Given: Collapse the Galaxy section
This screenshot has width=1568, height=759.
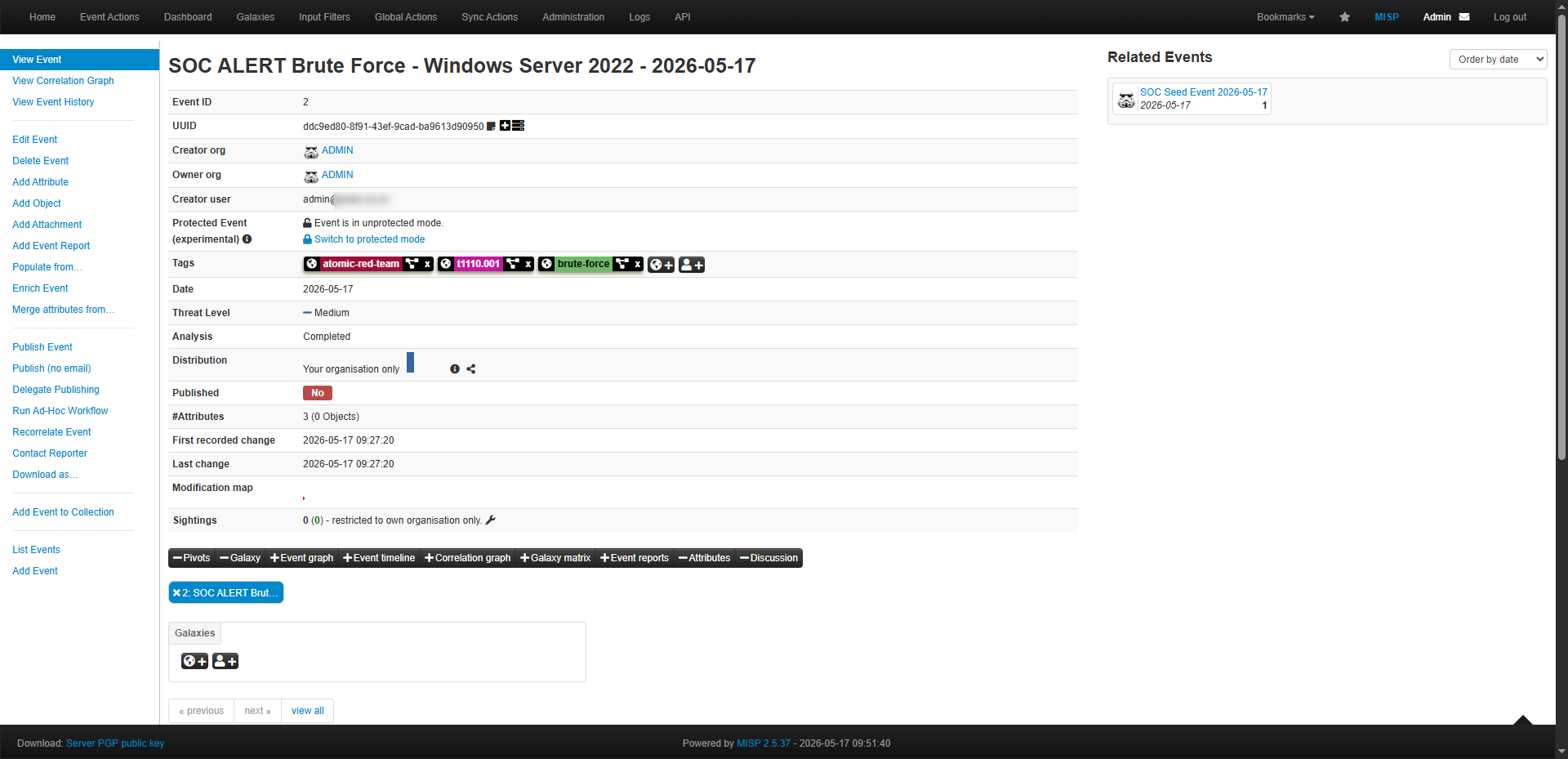Looking at the screenshot, I should pos(240,558).
